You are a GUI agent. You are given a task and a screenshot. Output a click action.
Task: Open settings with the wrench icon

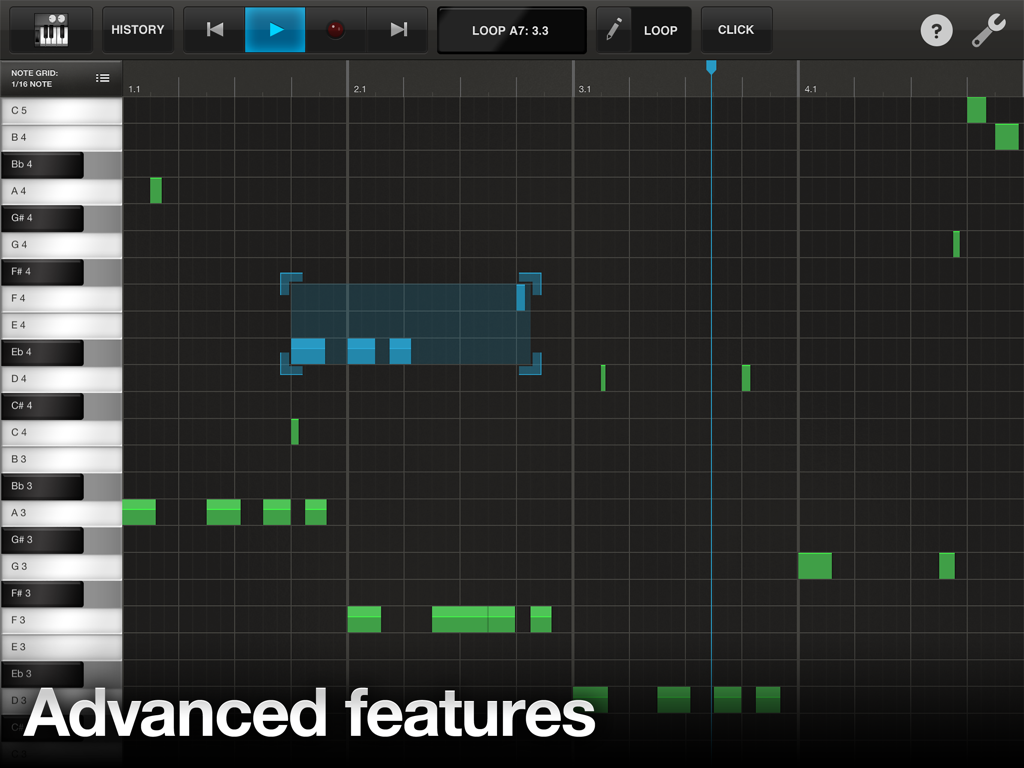click(987, 30)
